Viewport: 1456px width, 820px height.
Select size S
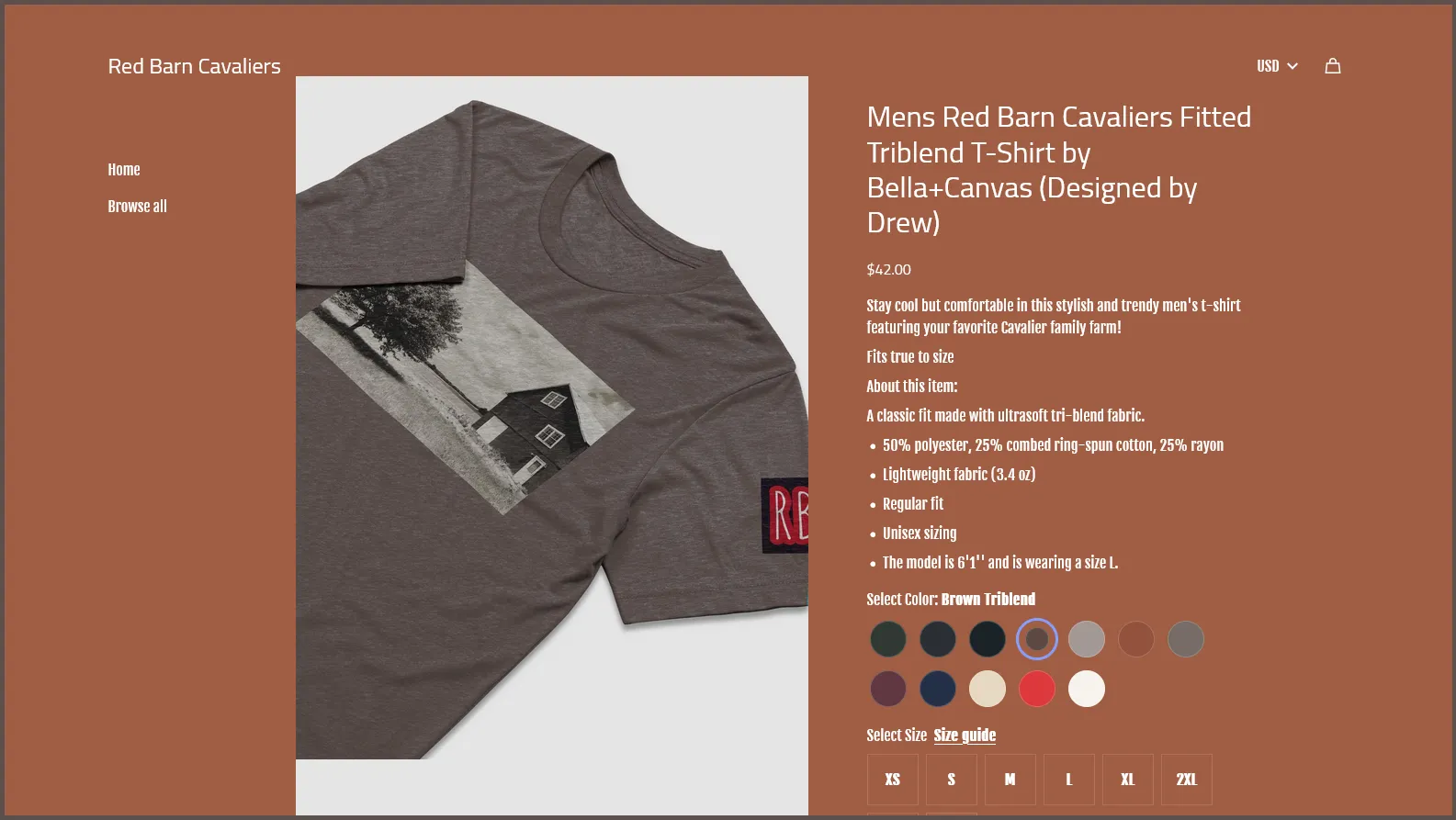(952, 780)
